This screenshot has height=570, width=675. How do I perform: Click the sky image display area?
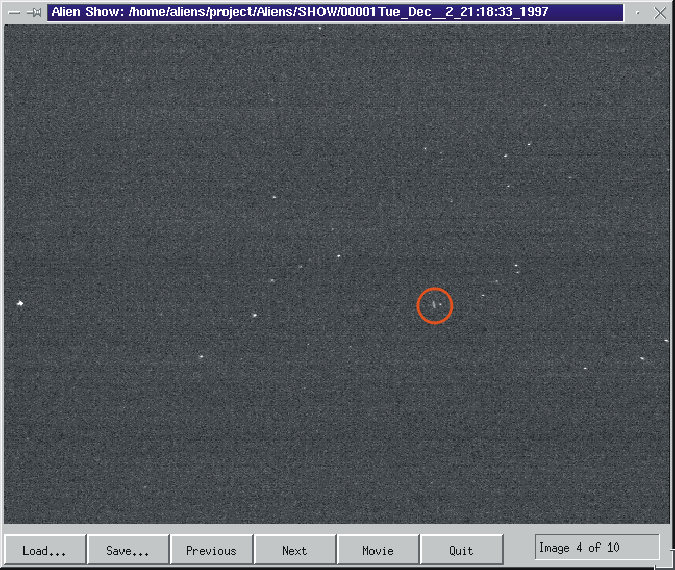(x=337, y=274)
